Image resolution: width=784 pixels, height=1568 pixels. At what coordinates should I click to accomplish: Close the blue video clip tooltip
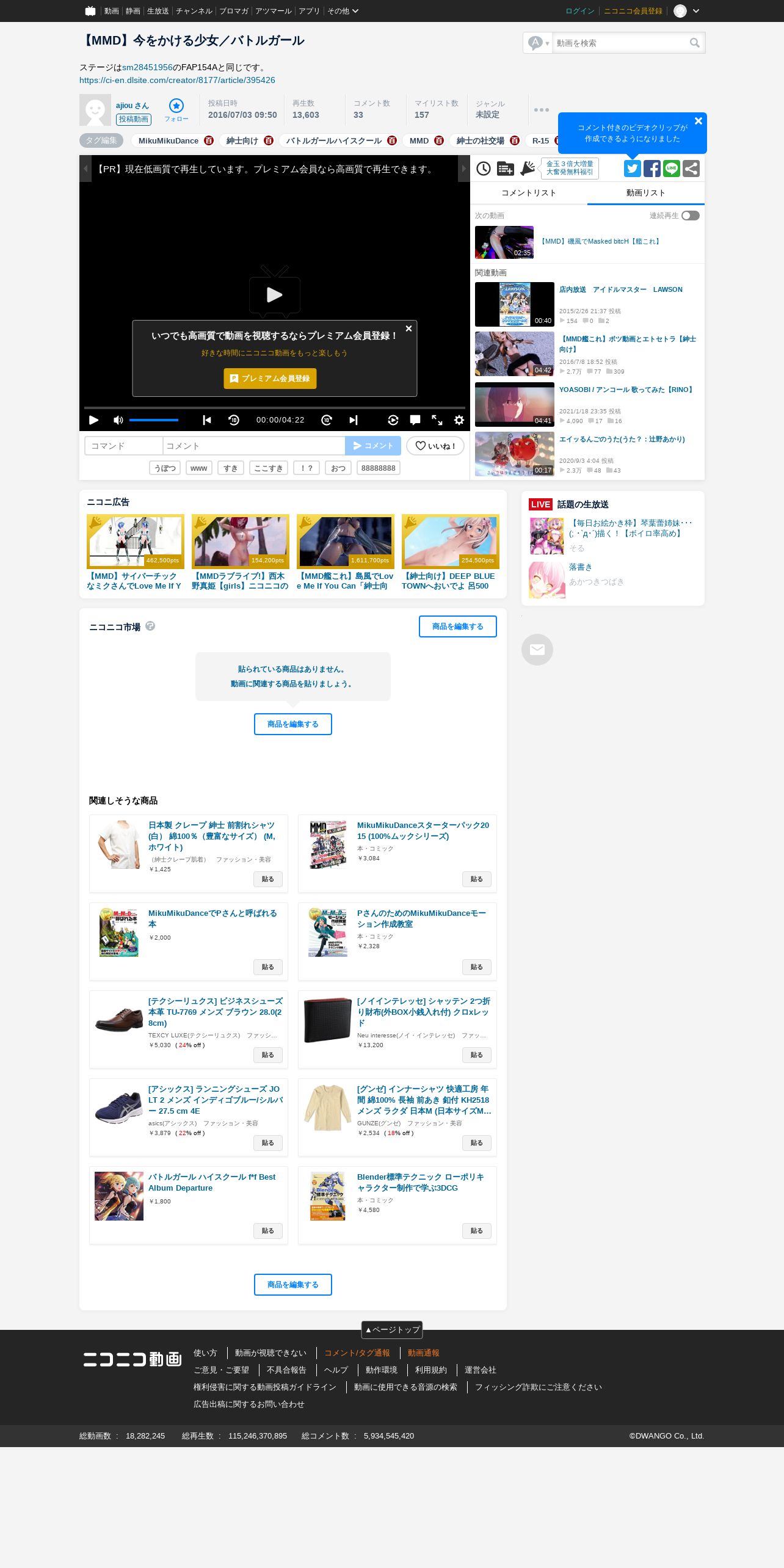[x=699, y=121]
